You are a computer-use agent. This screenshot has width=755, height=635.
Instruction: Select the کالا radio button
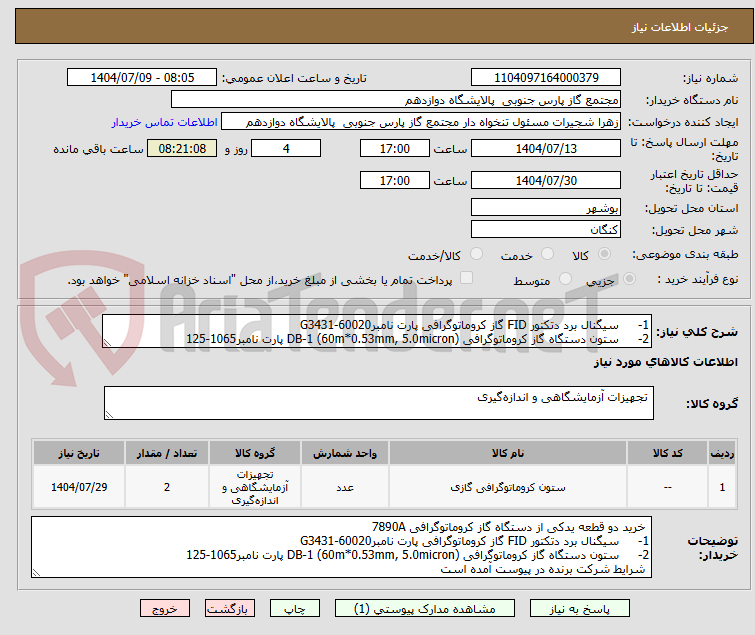(x=604, y=254)
